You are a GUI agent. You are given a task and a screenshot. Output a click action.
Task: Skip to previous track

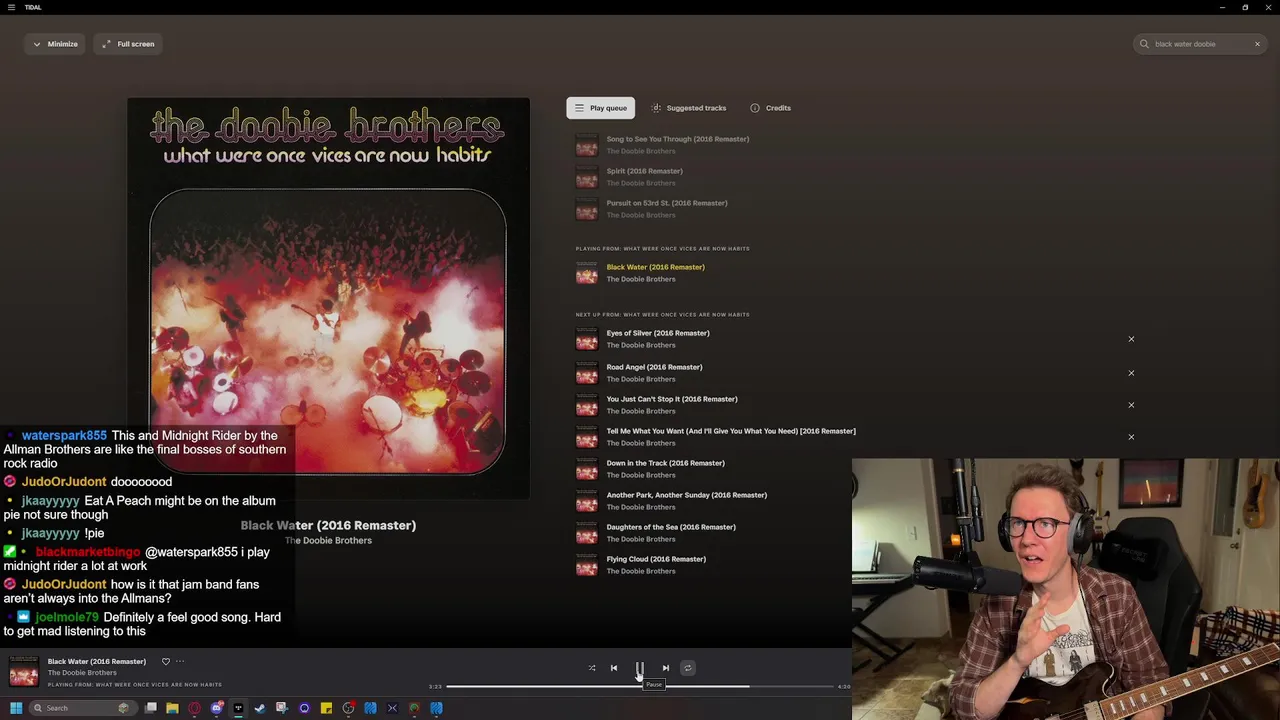click(614, 668)
